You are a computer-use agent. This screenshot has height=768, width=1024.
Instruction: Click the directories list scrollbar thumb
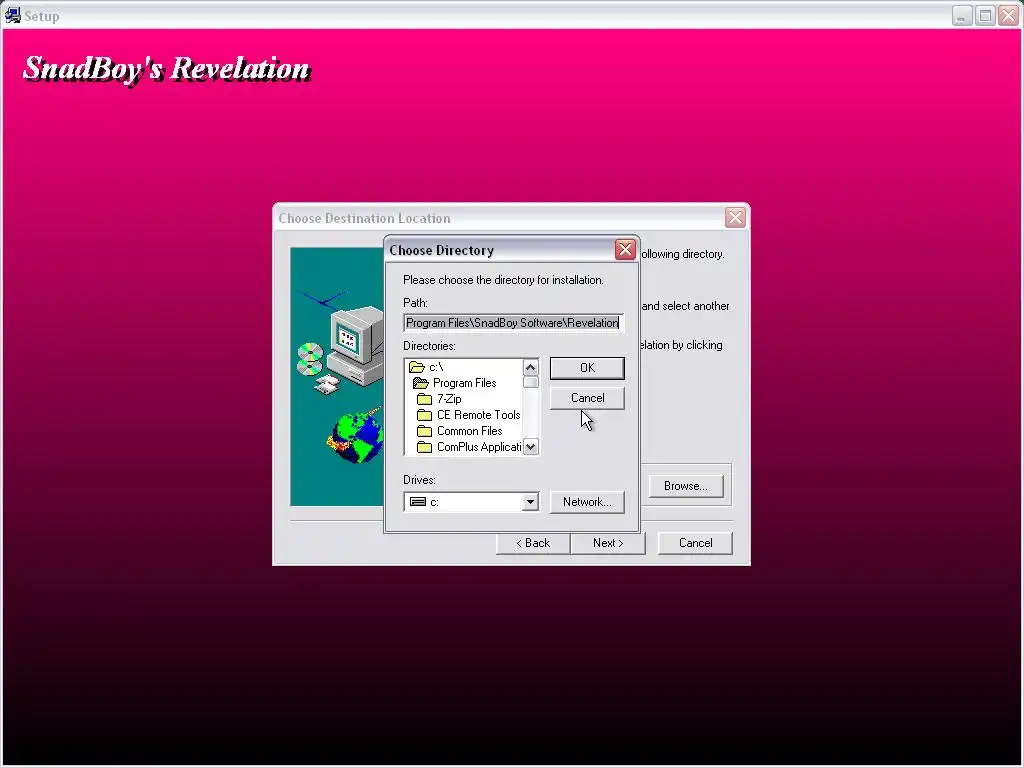[530, 382]
